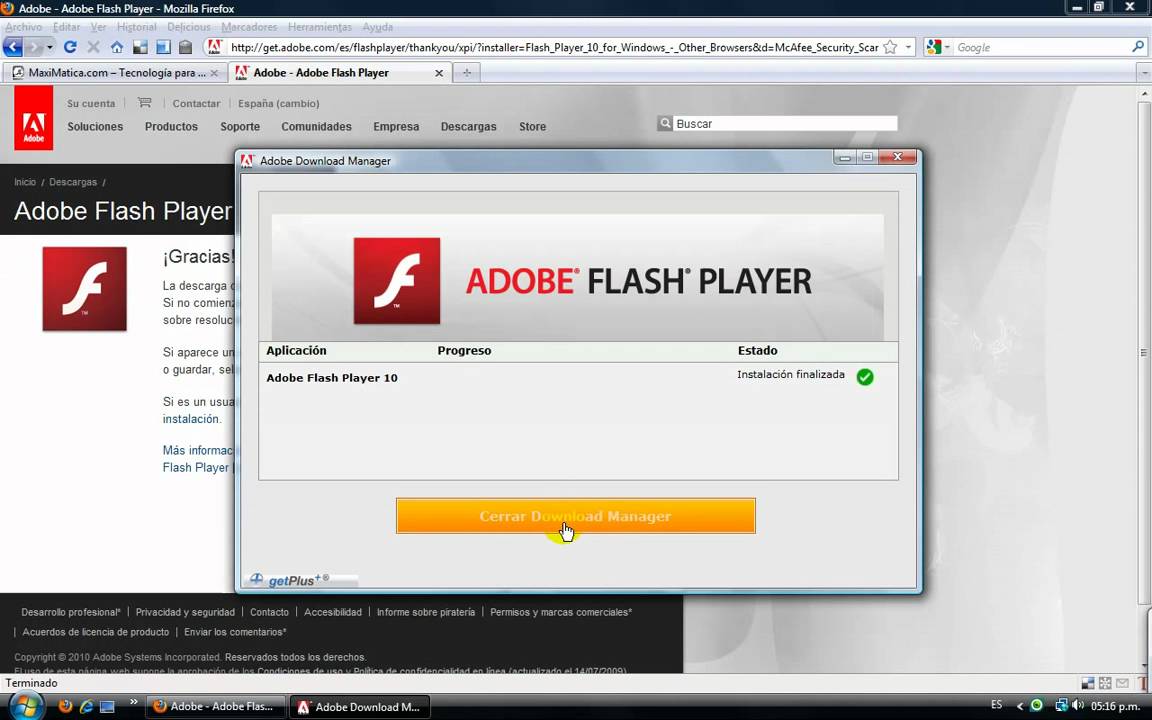Screen dimensions: 1152x720
Task: Open the back/forward history dropdown arrow
Action: coord(50,47)
